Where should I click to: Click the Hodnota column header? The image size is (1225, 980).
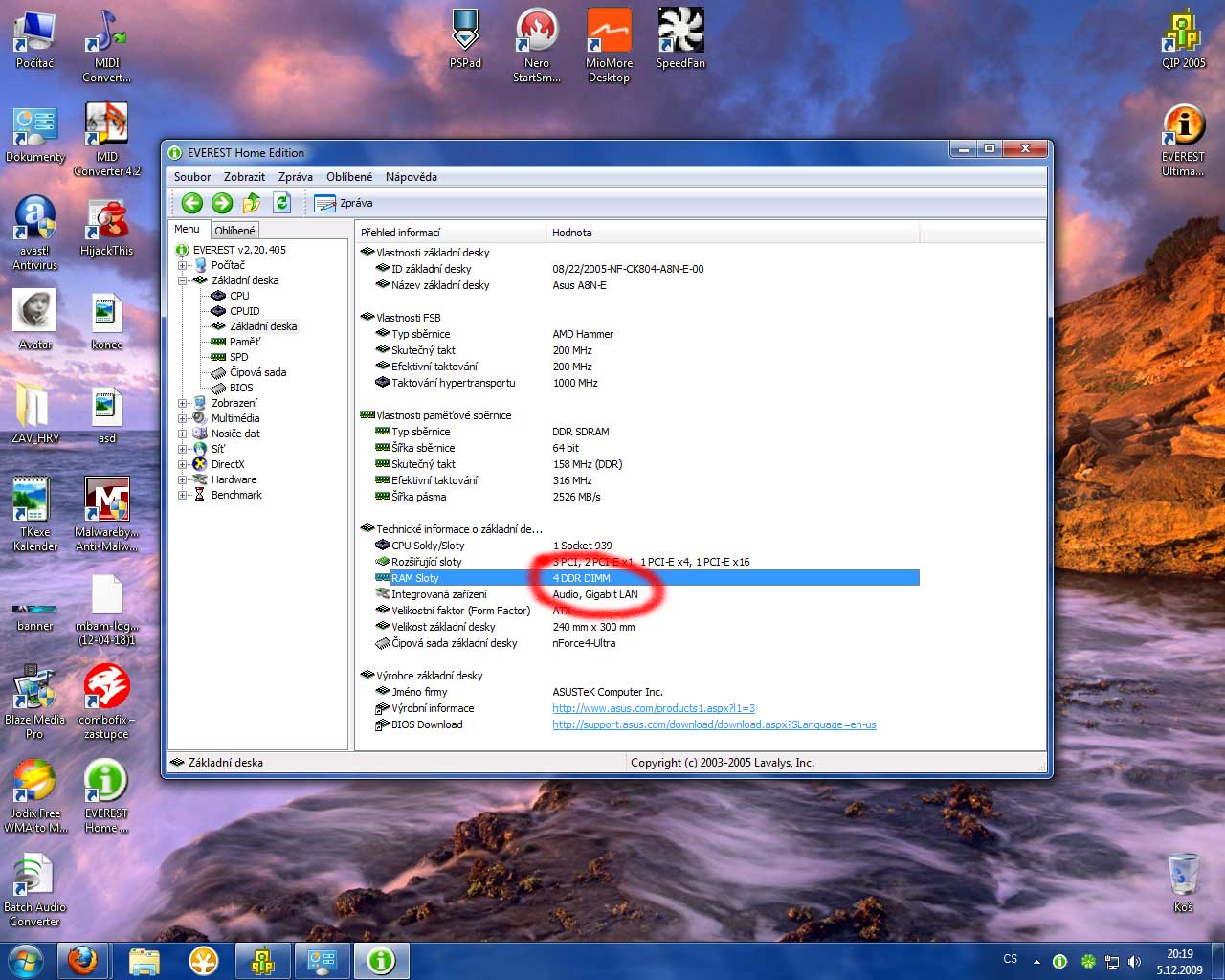[571, 233]
